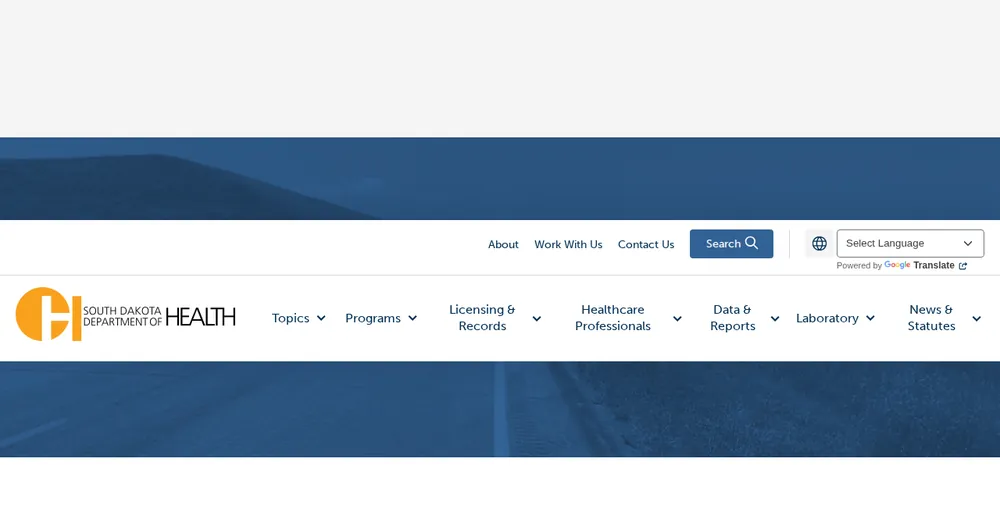Image resolution: width=1000 pixels, height=519 pixels.
Task: Open Healthcare Professionals menu
Action: 613,318
